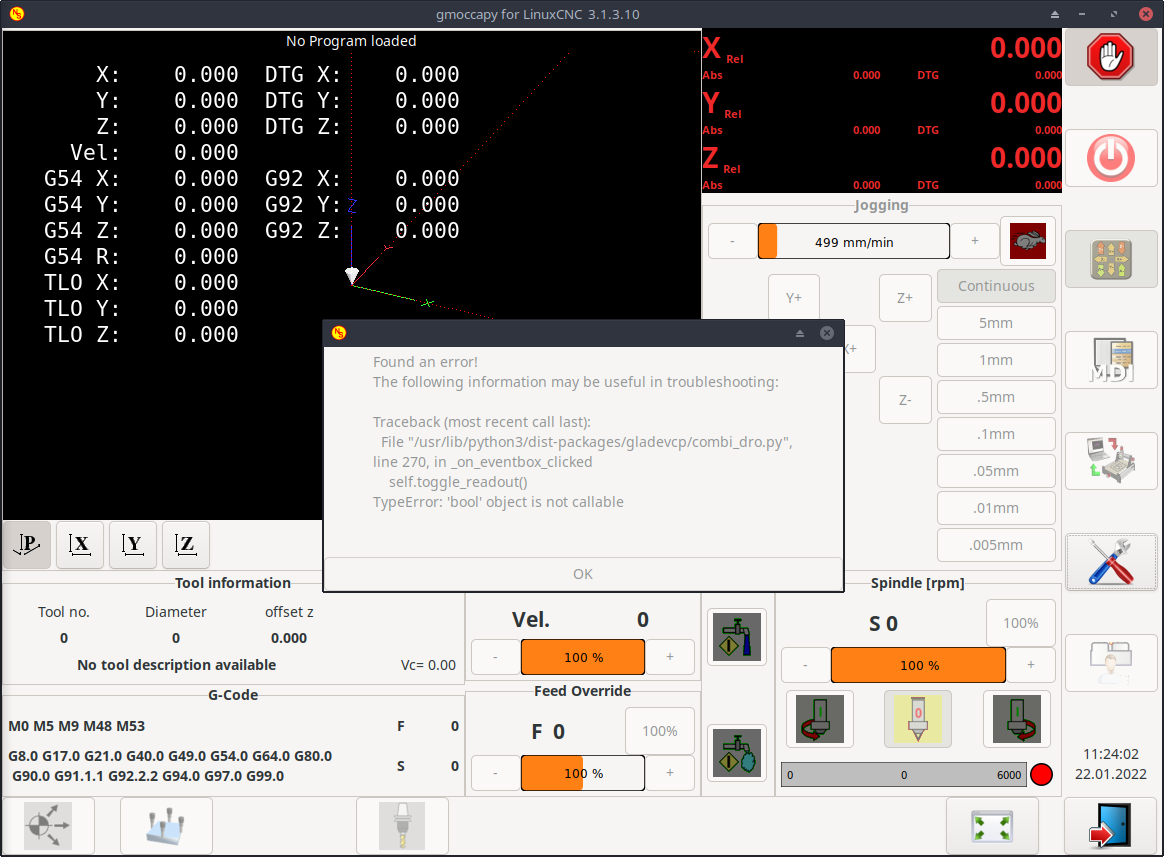
Task: Switch to auto mode icon
Action: pos(1111,461)
